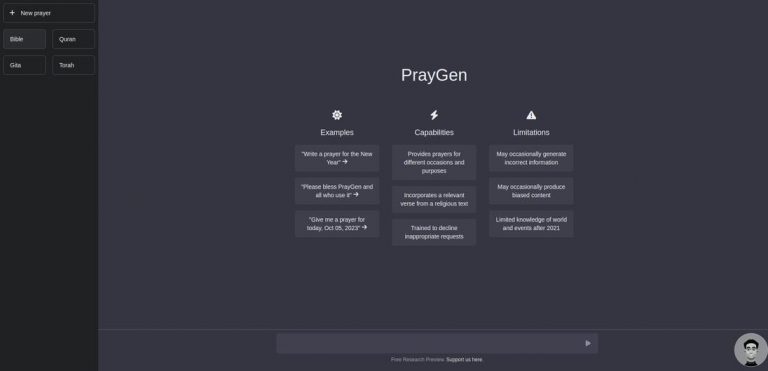Click "May occasionally produce biased content" card
This screenshot has width=768, height=371.
pyautogui.click(x=531, y=191)
